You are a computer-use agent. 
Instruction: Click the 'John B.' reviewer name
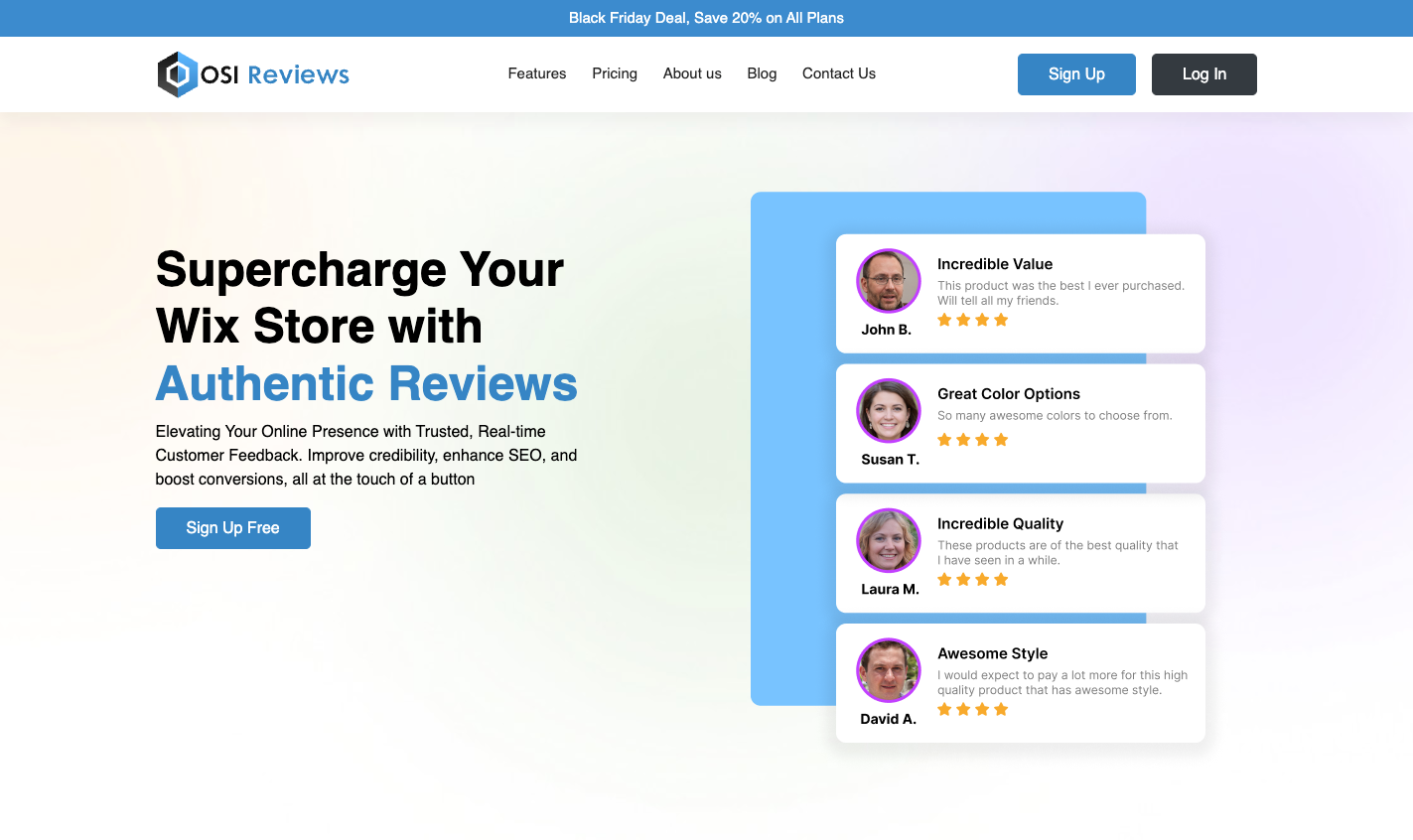(887, 330)
